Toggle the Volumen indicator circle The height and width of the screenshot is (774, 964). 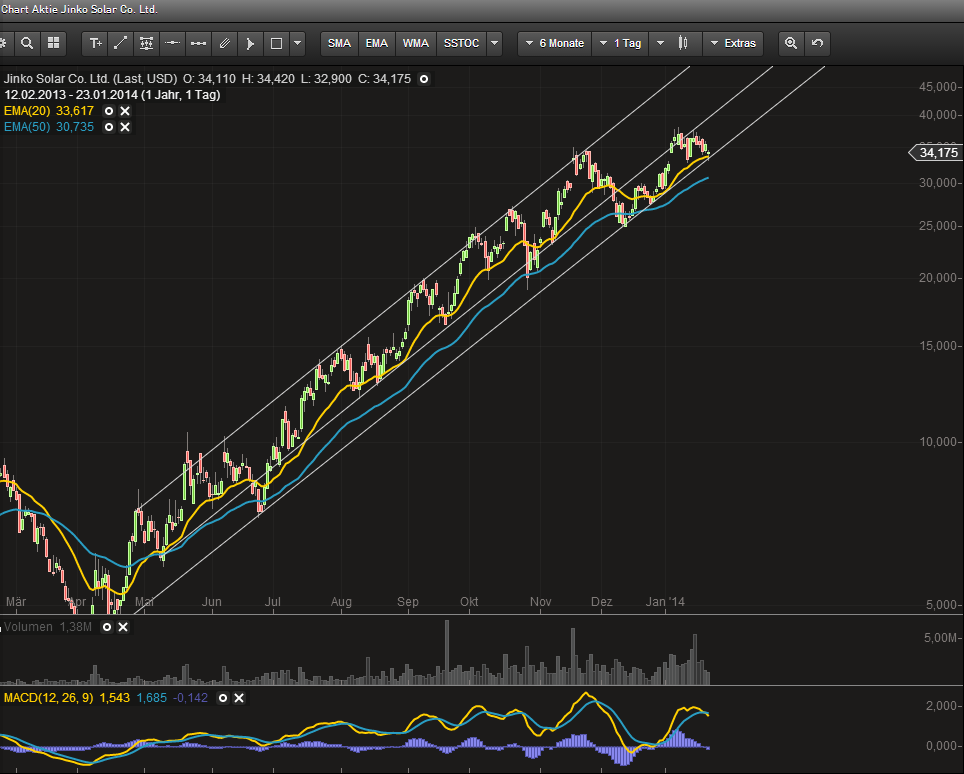coord(107,626)
